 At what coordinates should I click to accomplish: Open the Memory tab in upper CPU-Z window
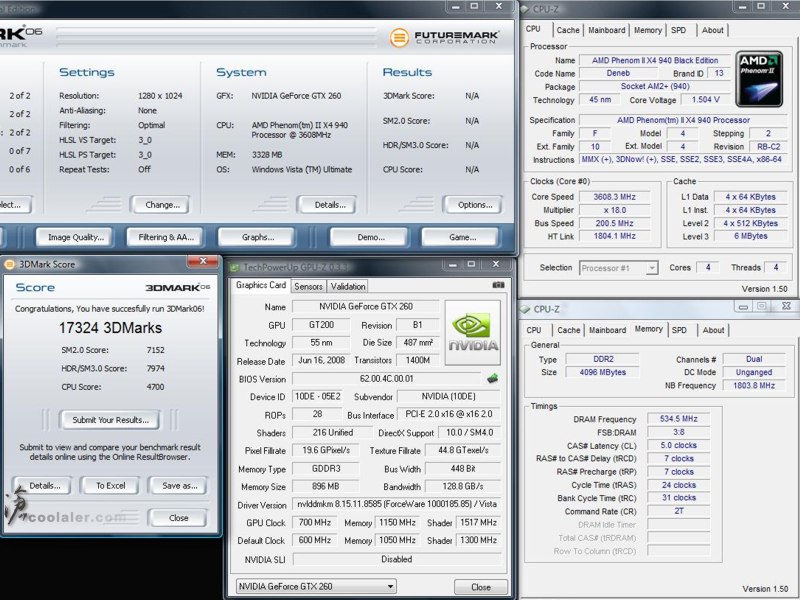(647, 30)
